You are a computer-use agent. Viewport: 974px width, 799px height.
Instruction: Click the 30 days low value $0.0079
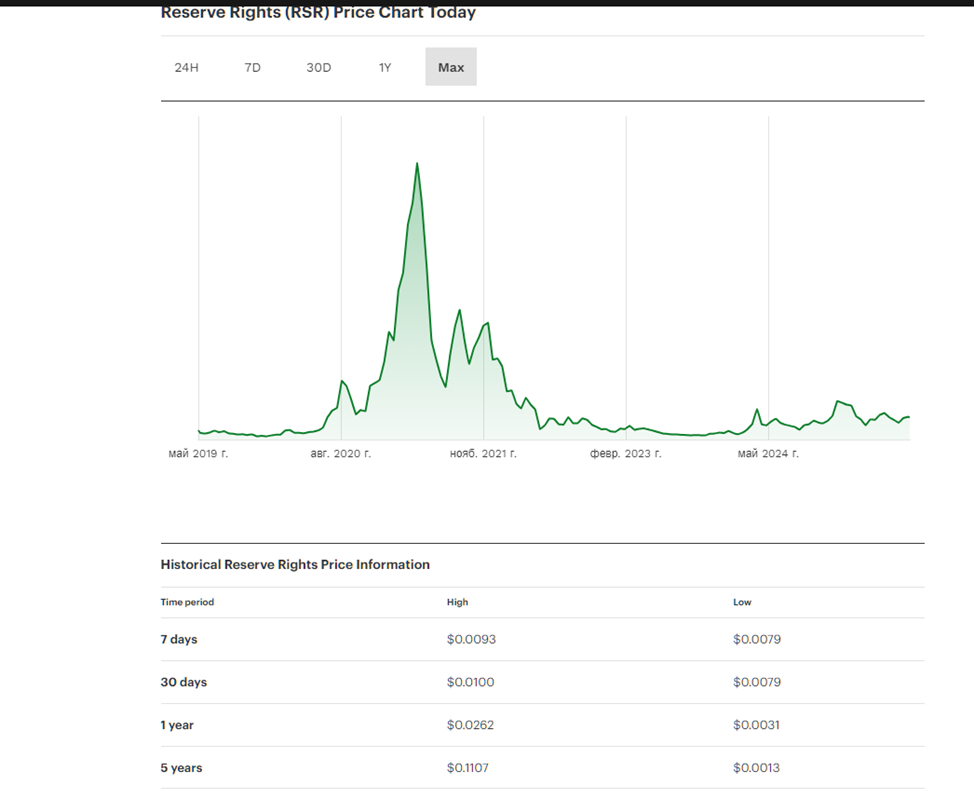(x=757, y=682)
